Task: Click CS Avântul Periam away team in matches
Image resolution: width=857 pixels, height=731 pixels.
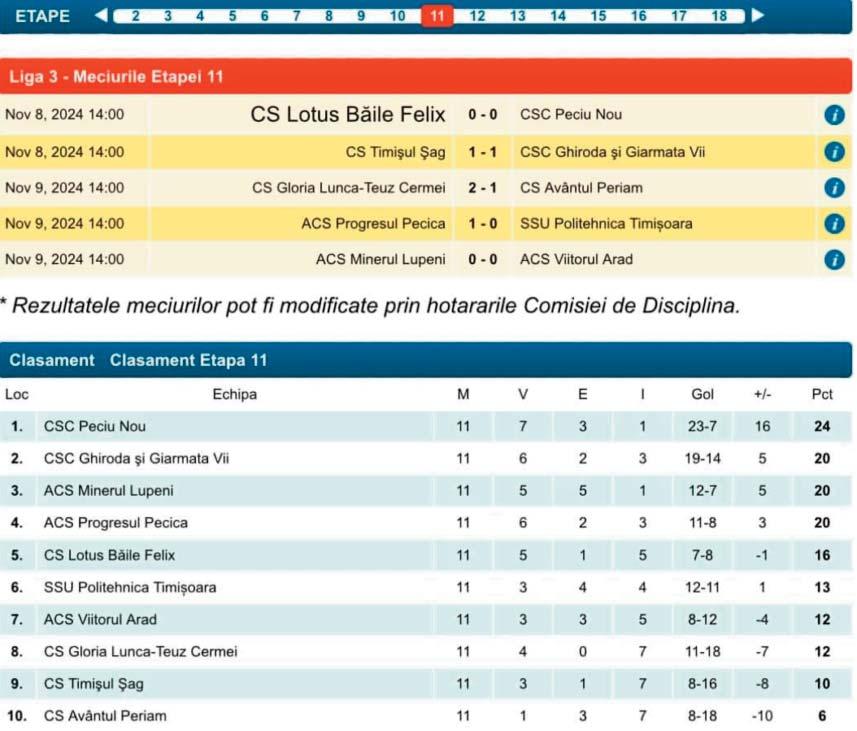Action: 581,188
